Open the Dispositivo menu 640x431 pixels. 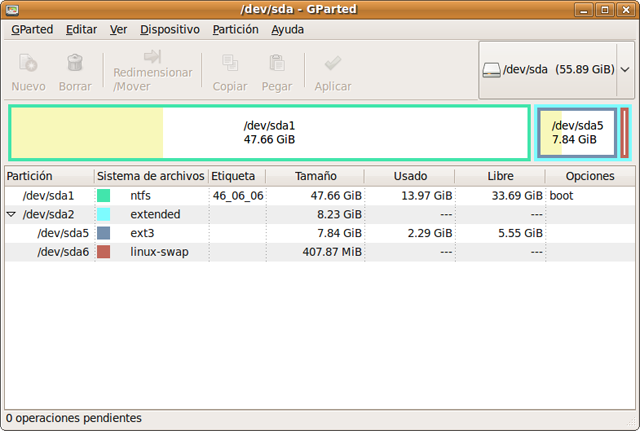[x=169, y=29]
